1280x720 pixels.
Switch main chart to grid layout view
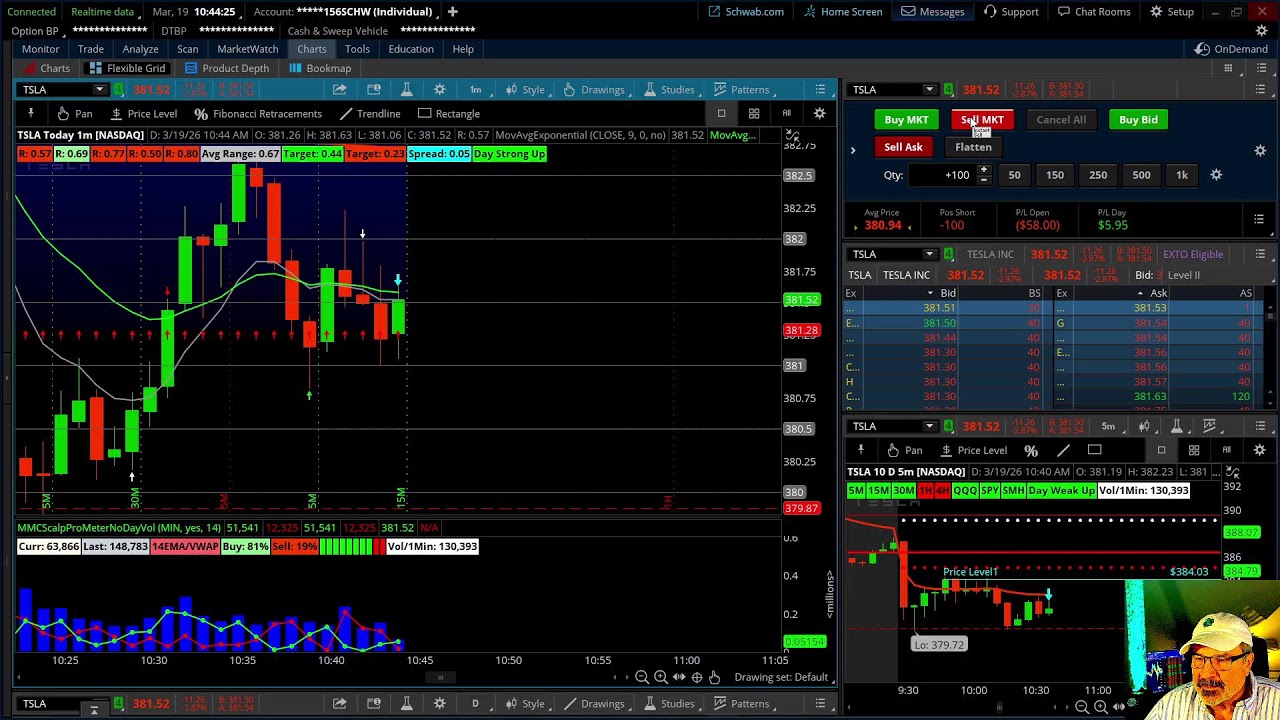click(754, 113)
